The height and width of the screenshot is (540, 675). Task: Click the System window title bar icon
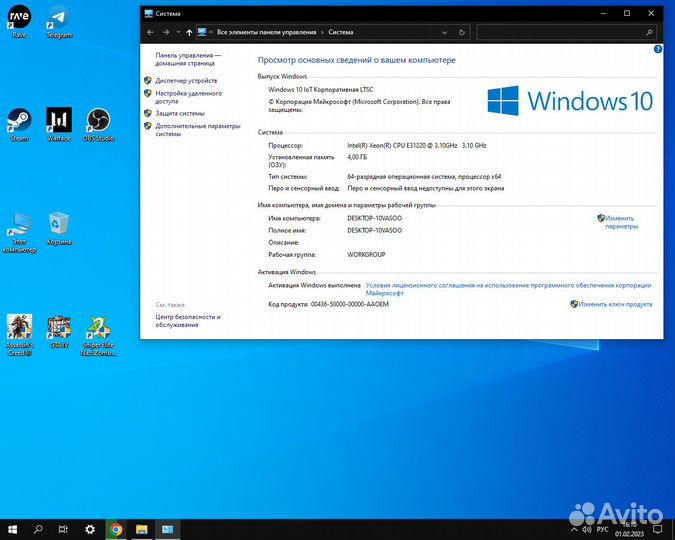coord(149,13)
